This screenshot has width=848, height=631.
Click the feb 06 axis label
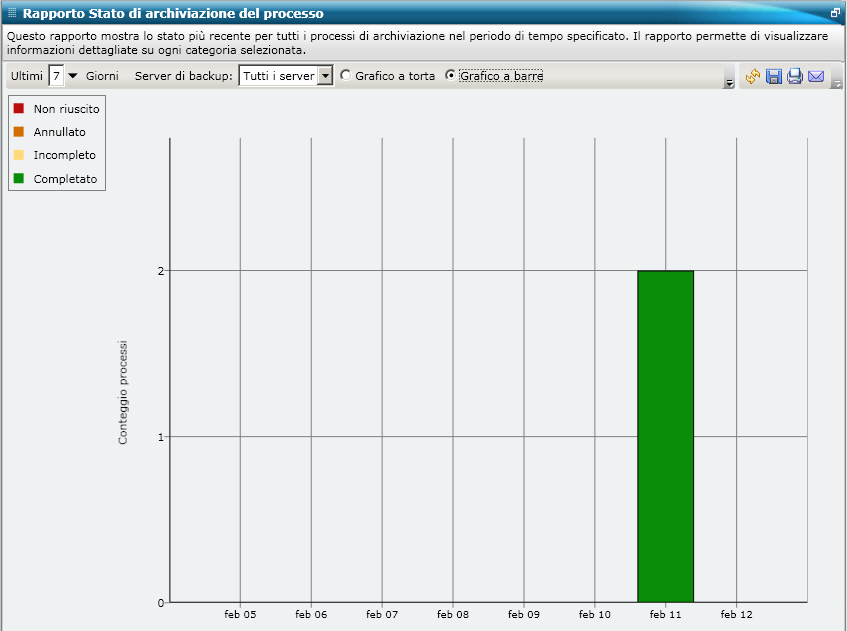tap(311, 614)
